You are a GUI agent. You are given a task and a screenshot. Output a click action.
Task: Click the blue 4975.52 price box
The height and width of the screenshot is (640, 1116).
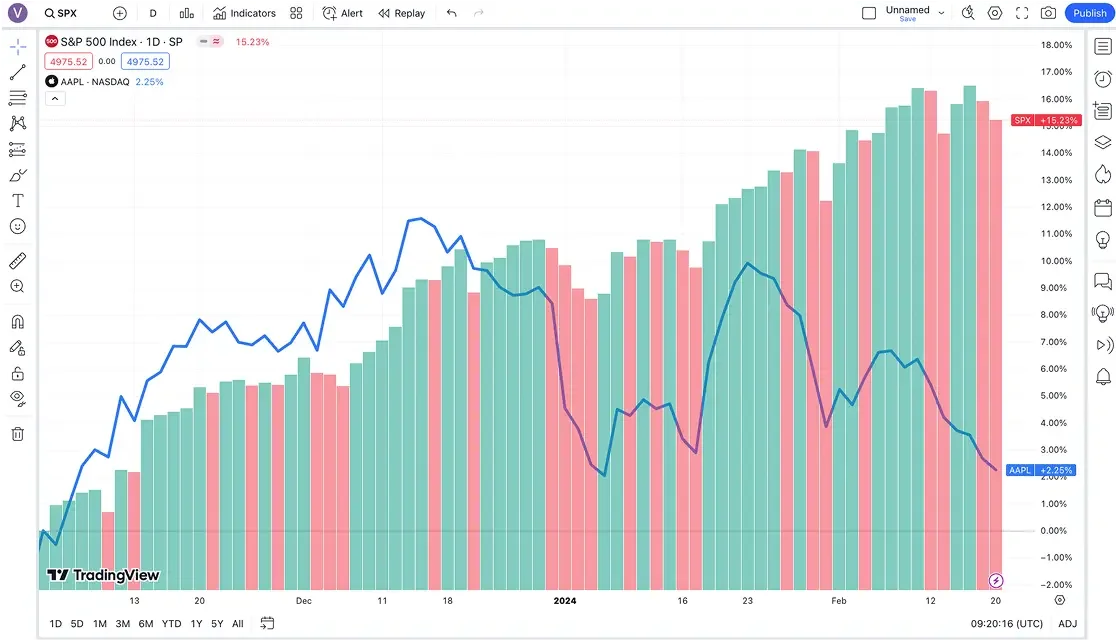click(x=145, y=62)
